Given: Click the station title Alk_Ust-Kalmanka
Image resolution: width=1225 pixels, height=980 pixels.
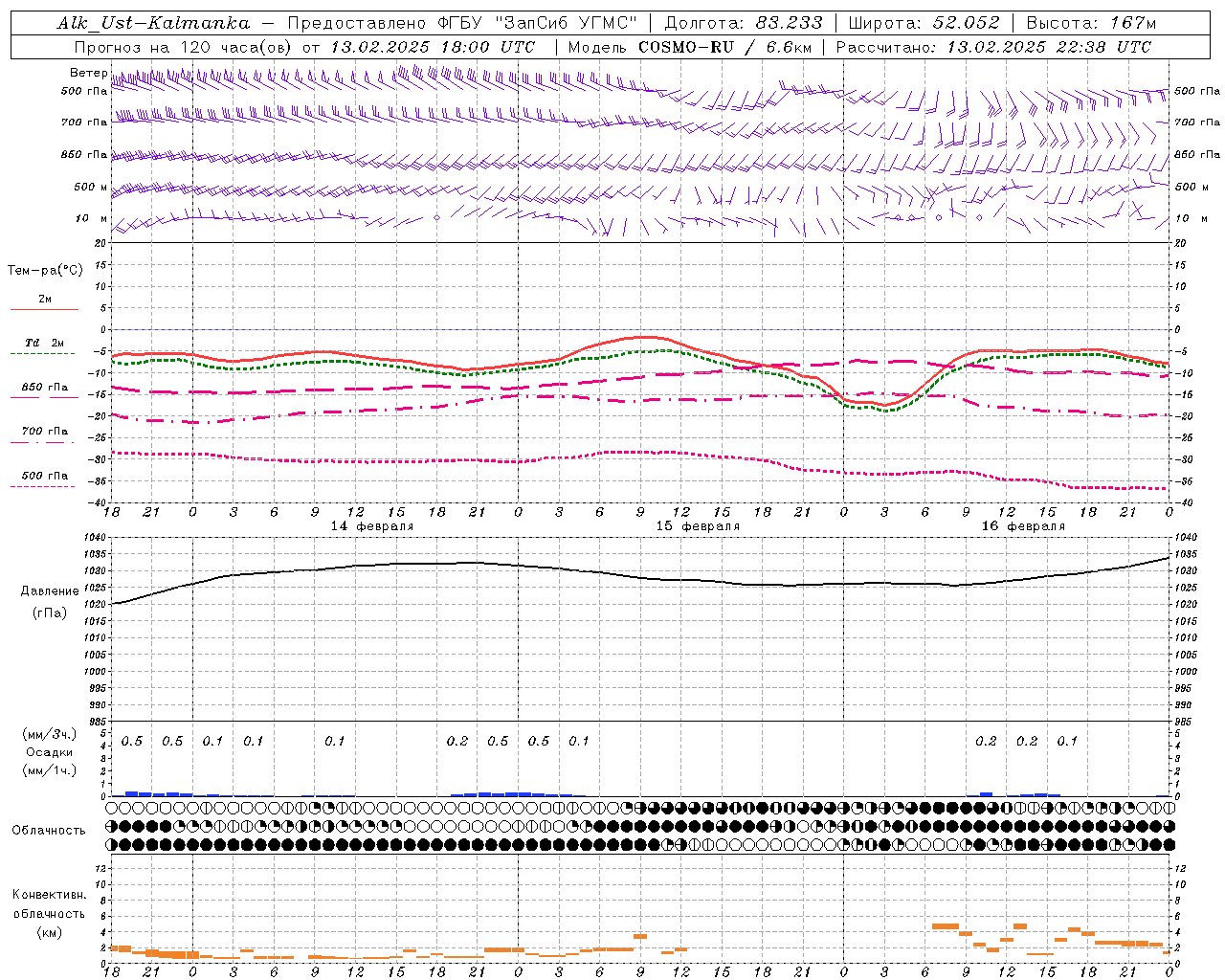Looking at the screenshot, I should pos(153,23).
